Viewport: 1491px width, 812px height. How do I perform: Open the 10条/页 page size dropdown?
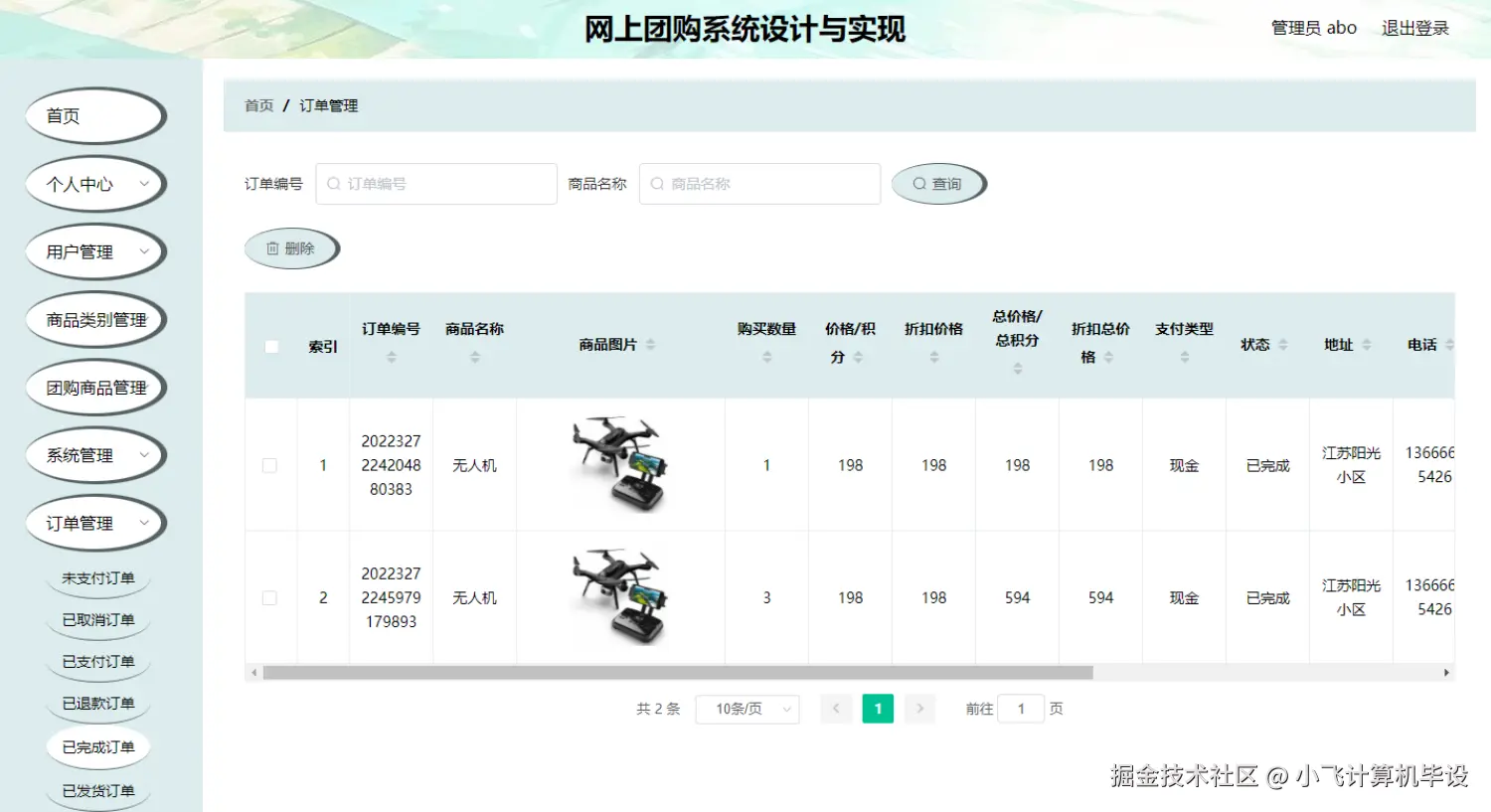click(747, 709)
